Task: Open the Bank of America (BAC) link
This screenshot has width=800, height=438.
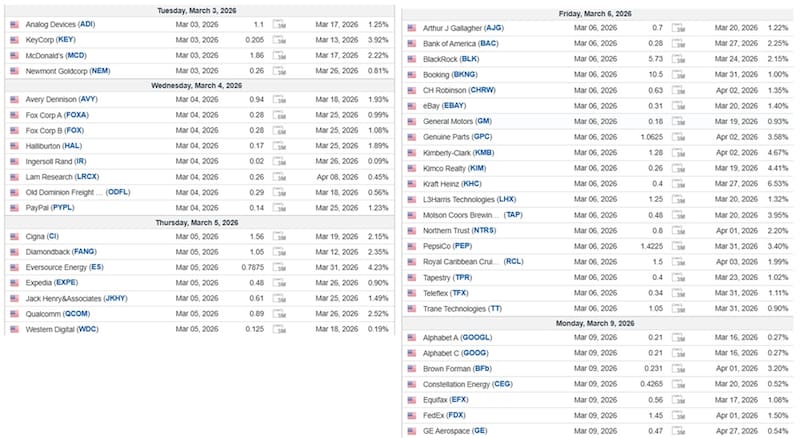Action: (x=460, y=43)
